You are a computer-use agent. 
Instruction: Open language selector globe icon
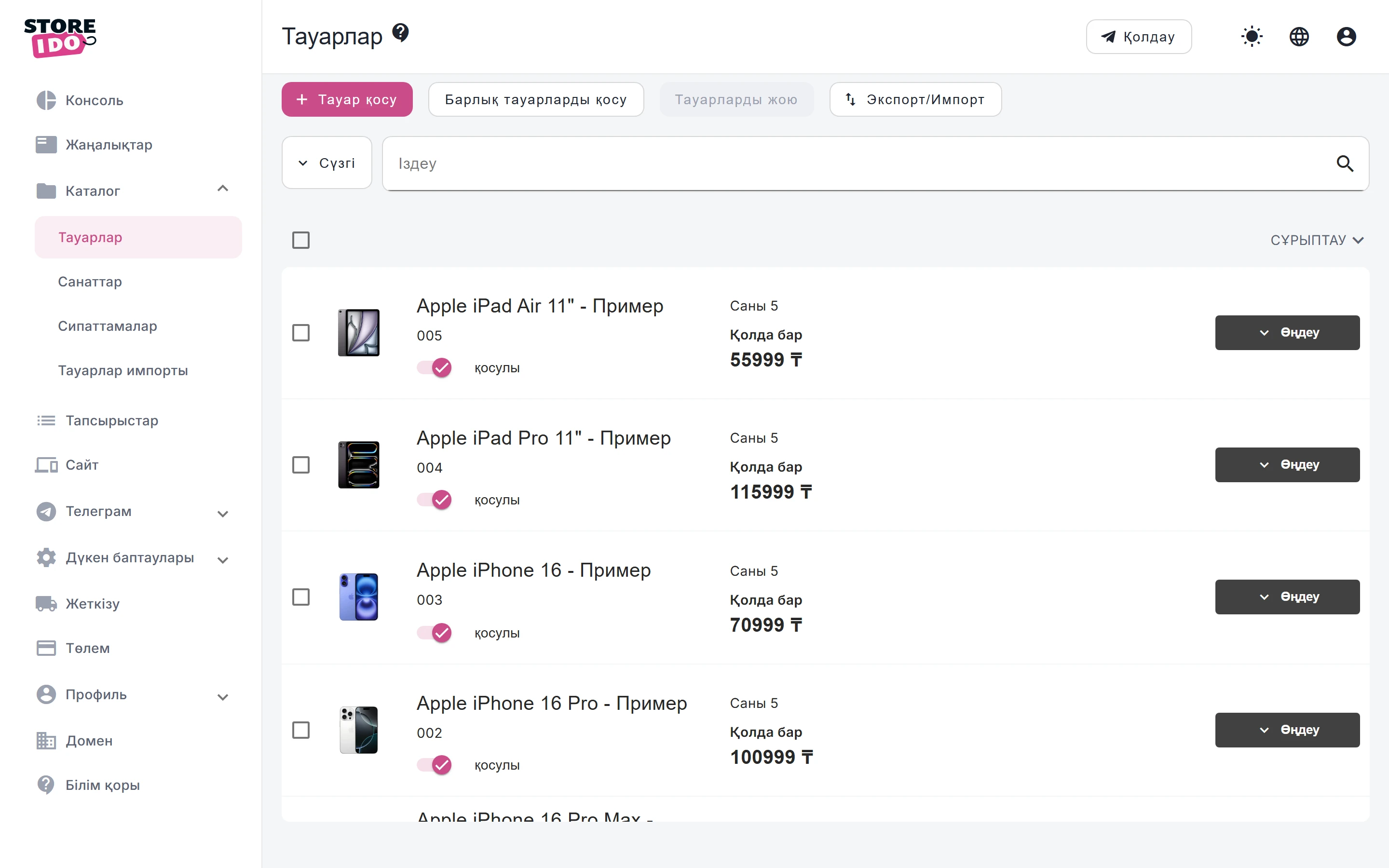point(1299,37)
